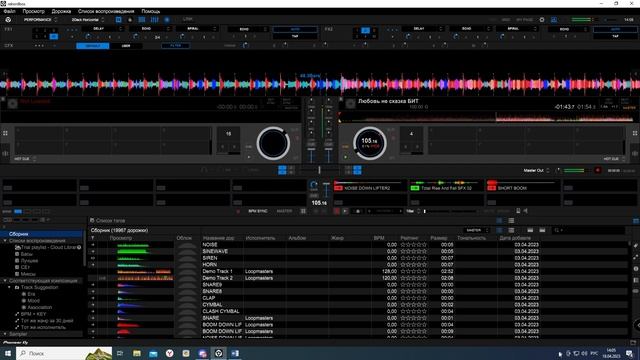Toggle the mixer panel icon in toolbar
640x360 pixels.
[x=154, y=20]
